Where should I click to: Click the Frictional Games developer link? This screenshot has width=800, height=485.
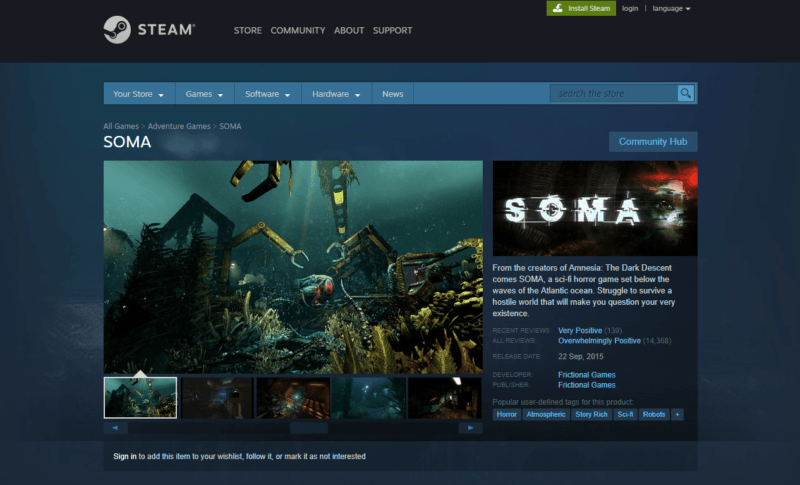pos(586,375)
